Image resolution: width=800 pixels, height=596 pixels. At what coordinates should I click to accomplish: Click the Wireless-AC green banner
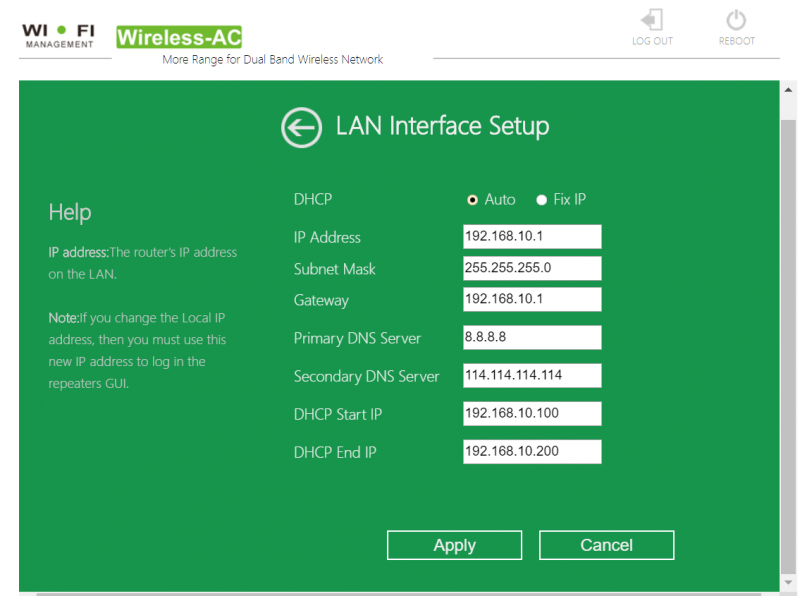pyautogui.click(x=179, y=37)
